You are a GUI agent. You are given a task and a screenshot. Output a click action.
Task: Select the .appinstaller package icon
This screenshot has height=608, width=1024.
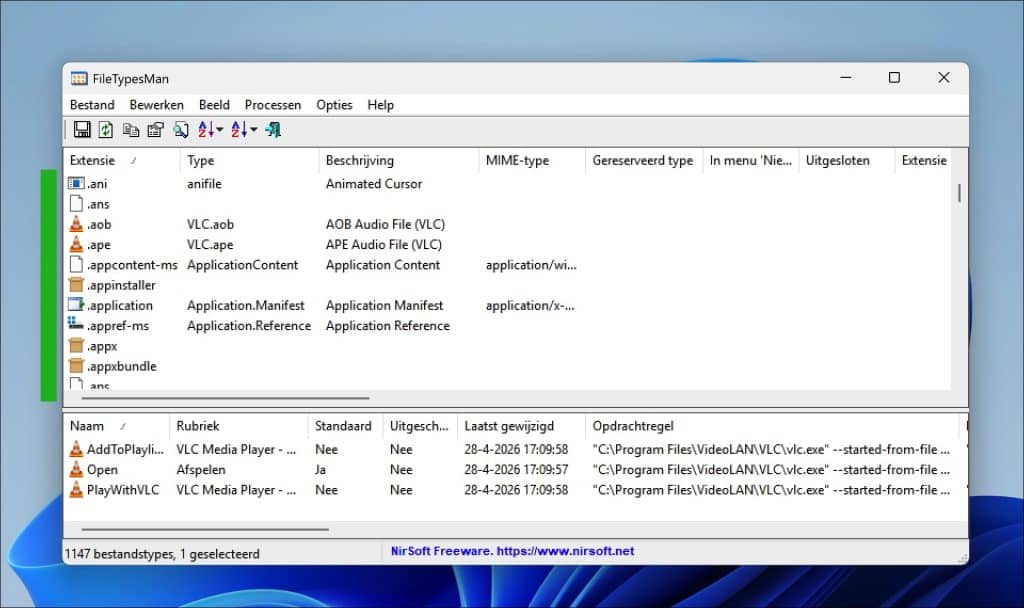point(76,285)
